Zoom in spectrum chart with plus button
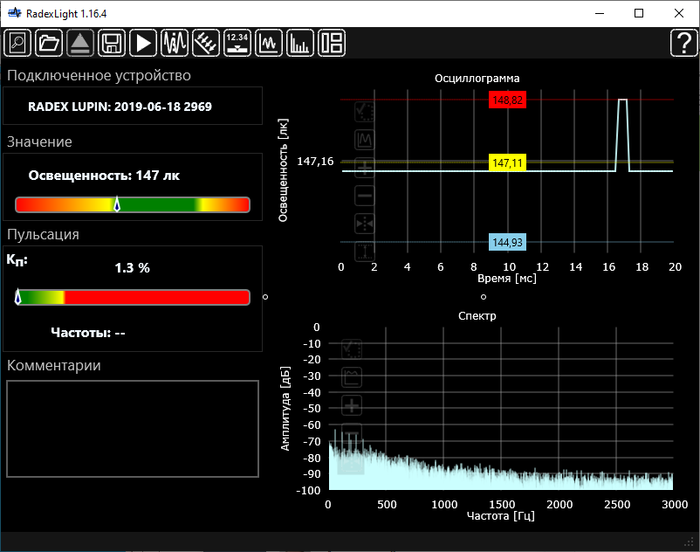Viewport: 700px width, 552px height. click(352, 406)
